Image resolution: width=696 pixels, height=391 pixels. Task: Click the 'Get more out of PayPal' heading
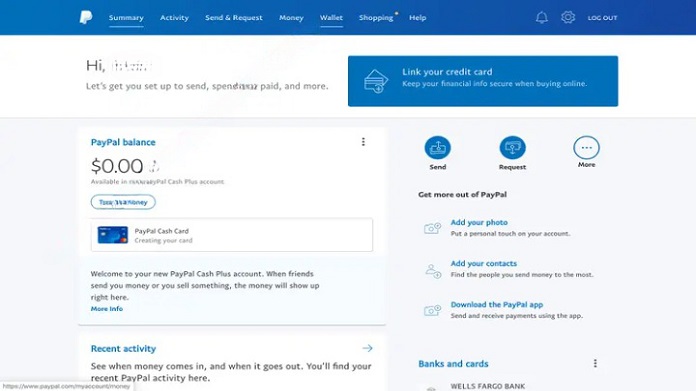(462, 194)
